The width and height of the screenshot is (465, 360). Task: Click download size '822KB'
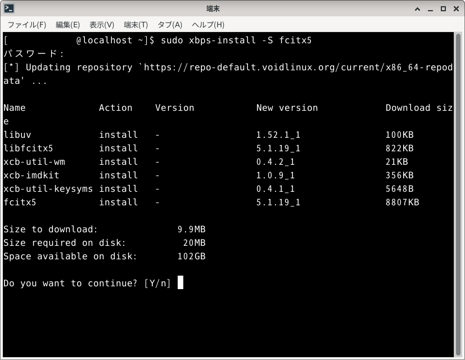pos(399,148)
